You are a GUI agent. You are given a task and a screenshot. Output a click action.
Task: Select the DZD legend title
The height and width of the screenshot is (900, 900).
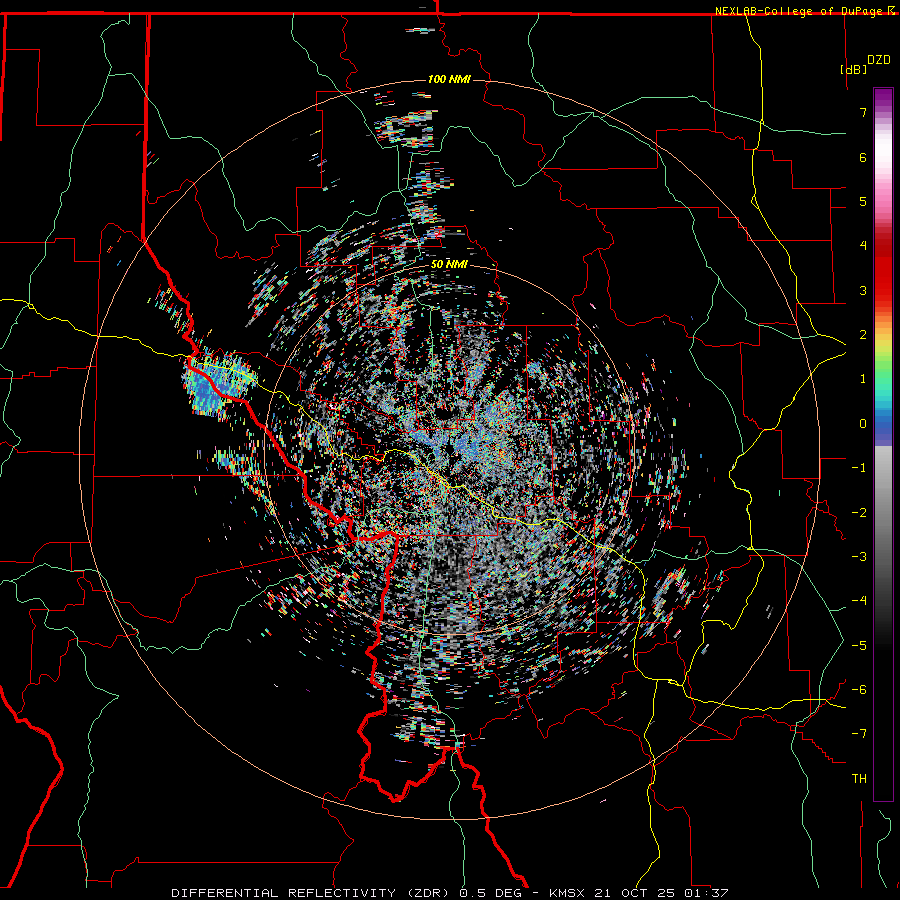pyautogui.click(x=879, y=60)
